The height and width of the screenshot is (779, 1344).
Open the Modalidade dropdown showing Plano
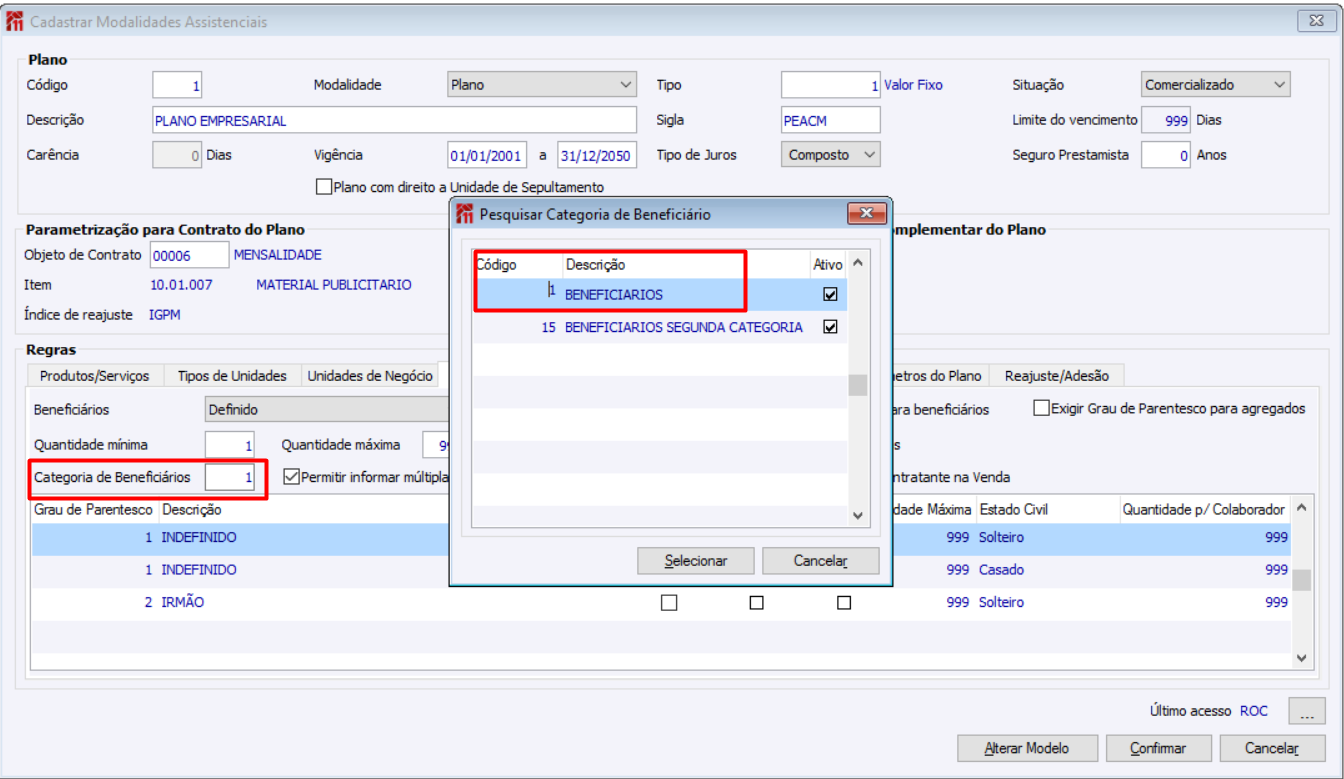coord(541,85)
